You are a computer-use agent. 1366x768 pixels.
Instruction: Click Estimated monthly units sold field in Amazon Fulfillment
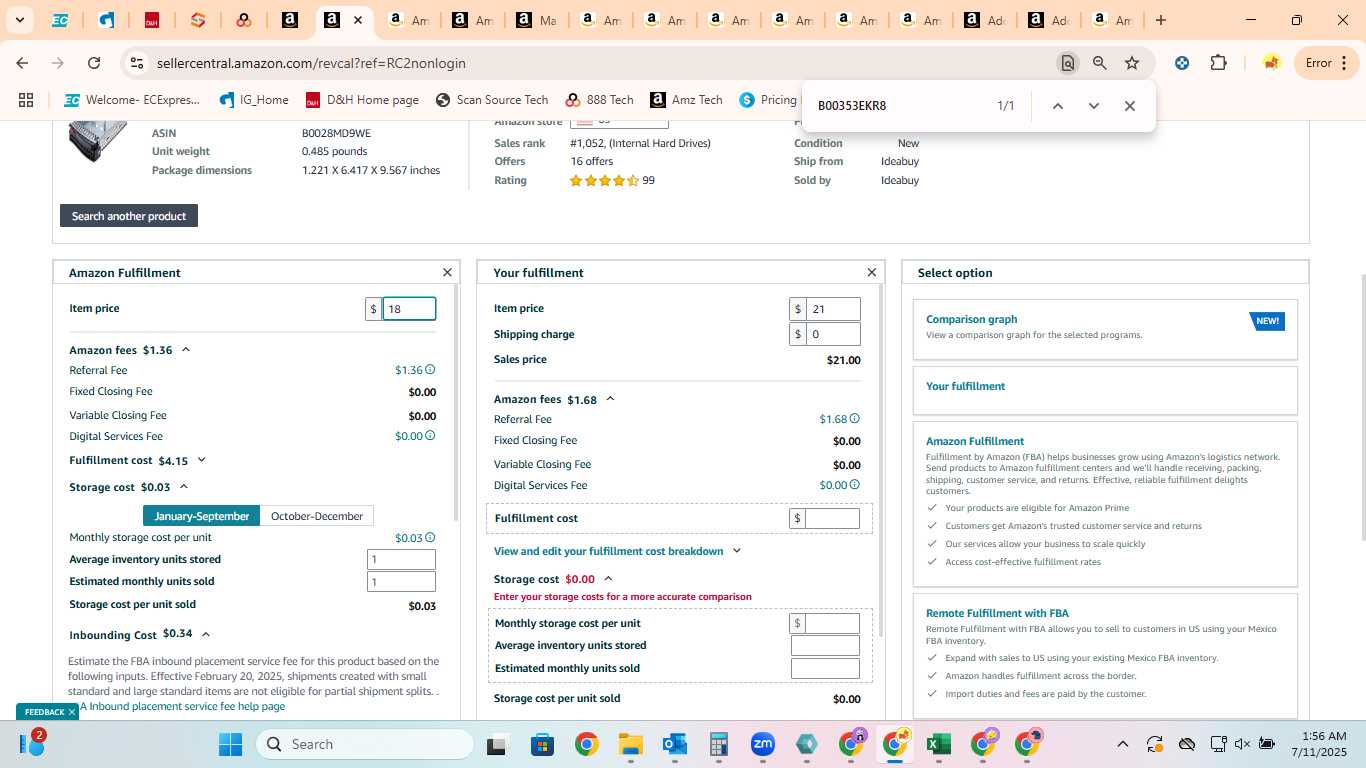tap(401, 582)
